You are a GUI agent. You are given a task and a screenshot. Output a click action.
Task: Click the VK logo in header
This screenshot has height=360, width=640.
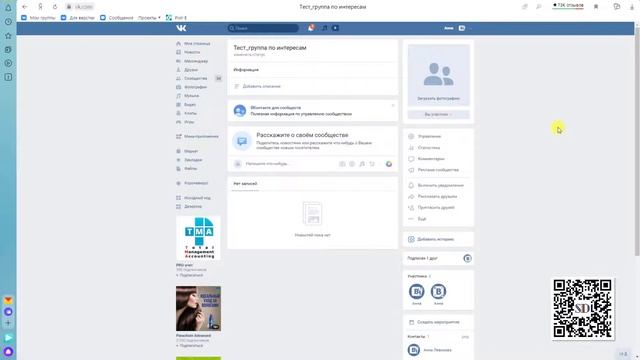click(181, 28)
